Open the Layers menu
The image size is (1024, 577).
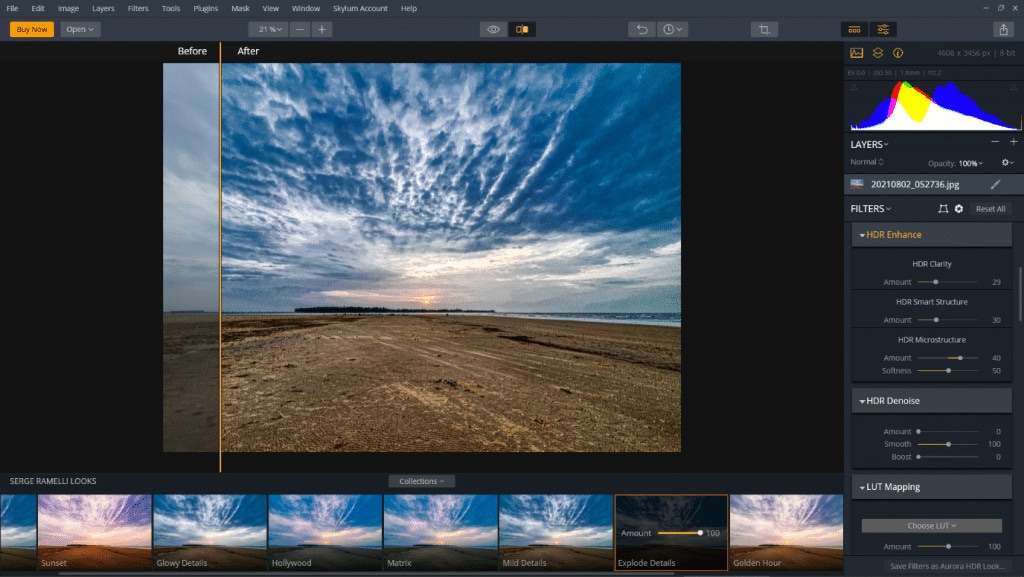[103, 8]
